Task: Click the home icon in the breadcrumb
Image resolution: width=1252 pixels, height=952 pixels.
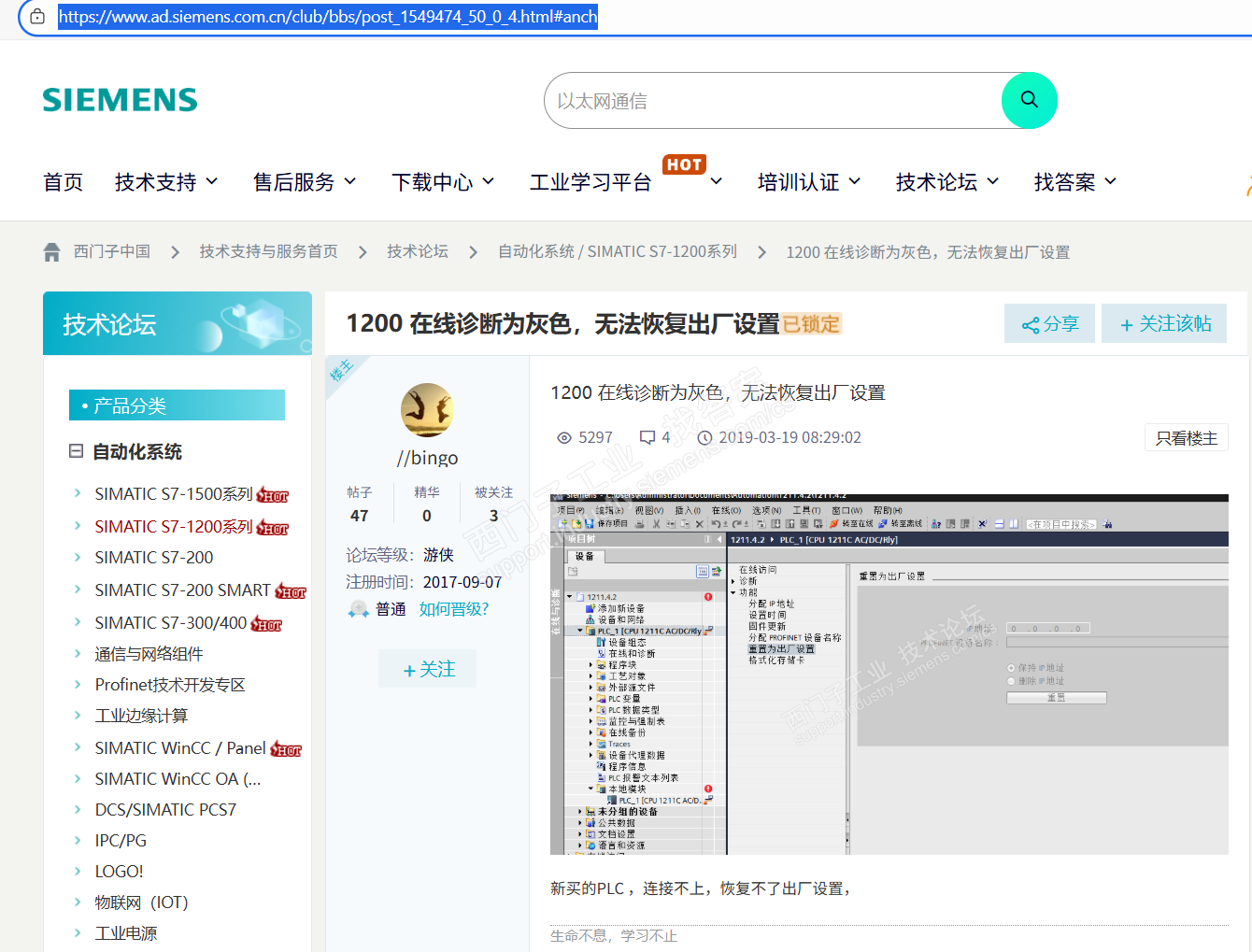Action: click(52, 252)
